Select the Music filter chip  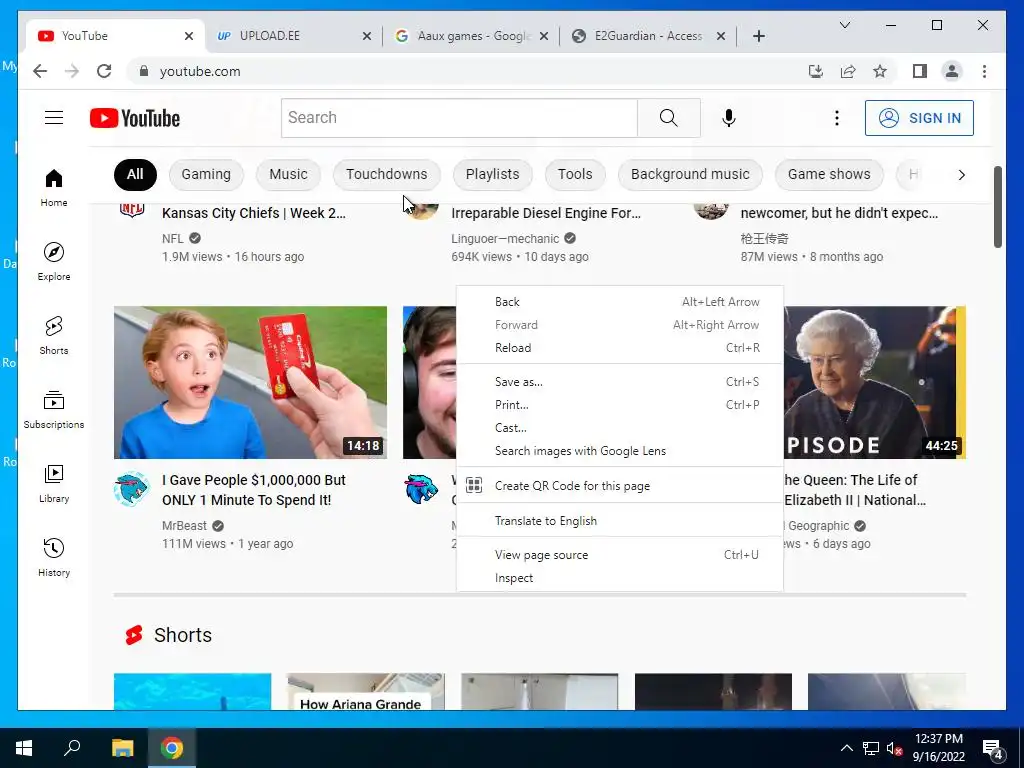[288, 174]
